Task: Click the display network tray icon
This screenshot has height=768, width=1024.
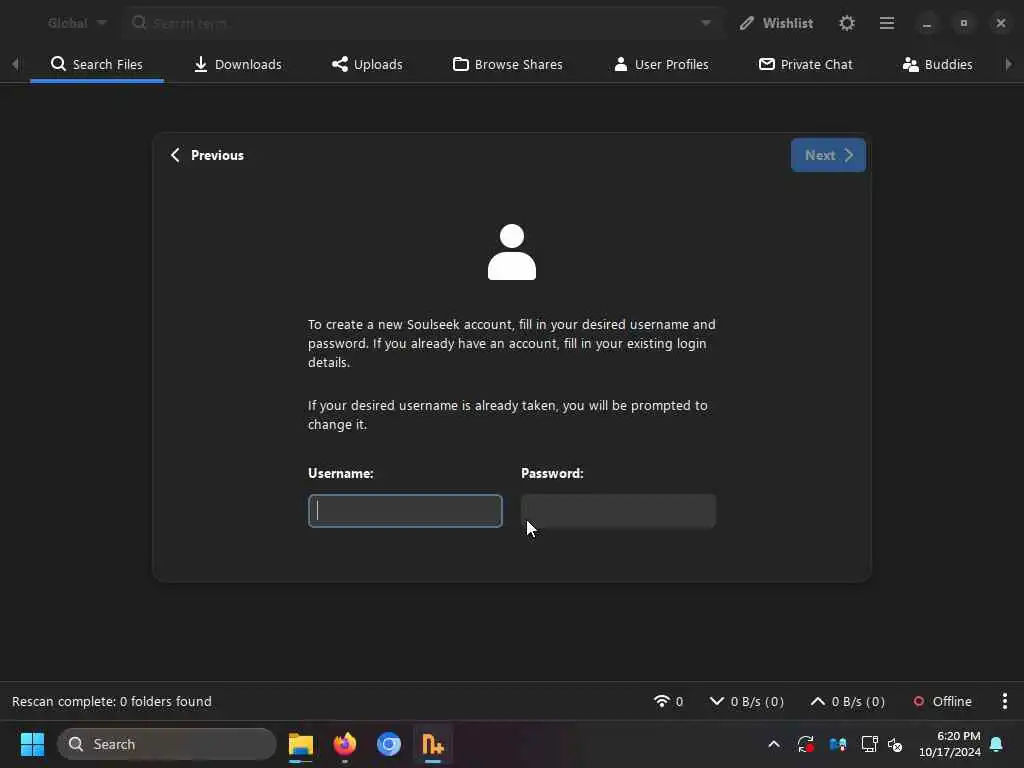Action: pyautogui.click(x=869, y=744)
